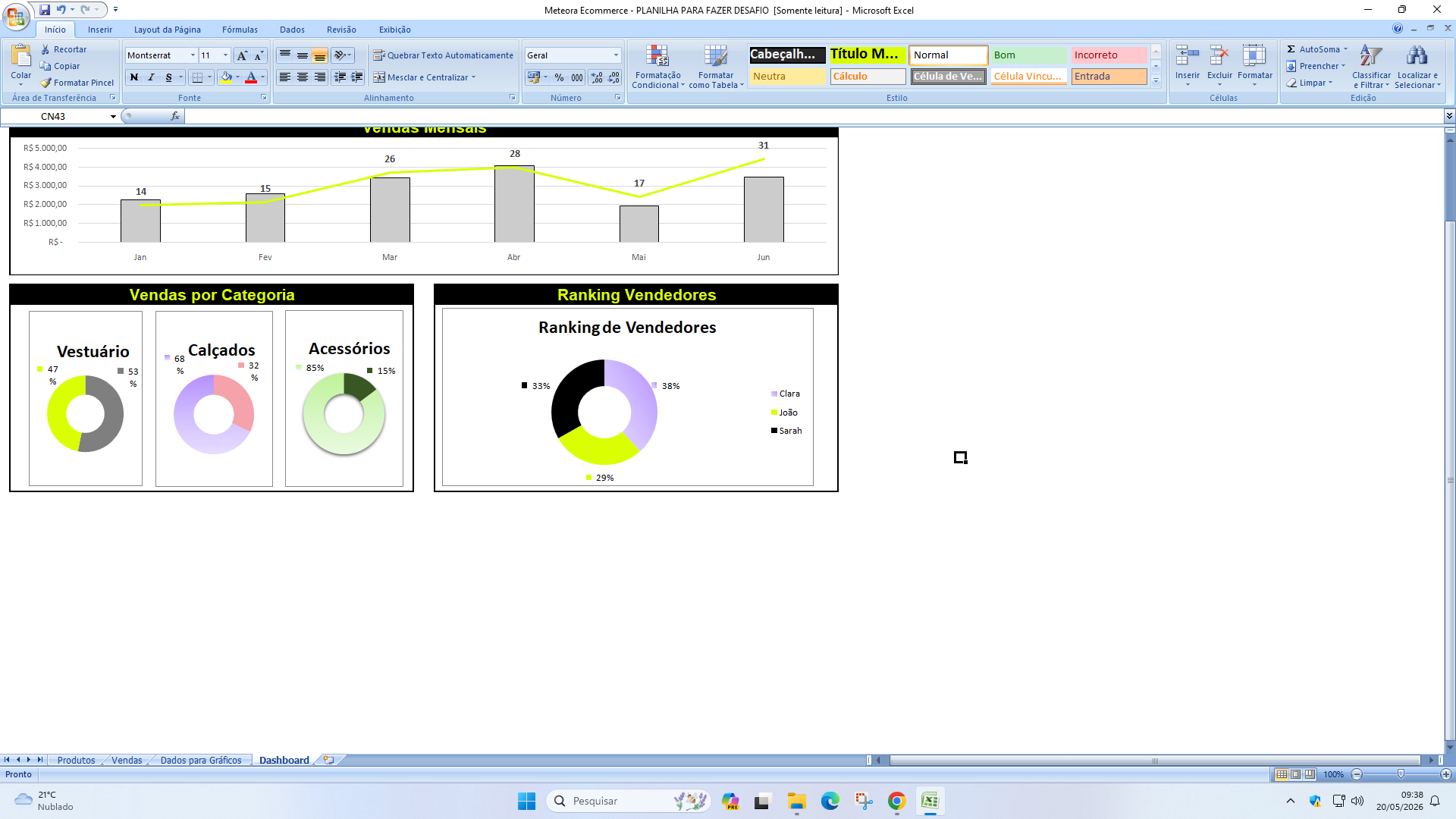Toggle Quebrar Texto Automaticamente

[443, 55]
